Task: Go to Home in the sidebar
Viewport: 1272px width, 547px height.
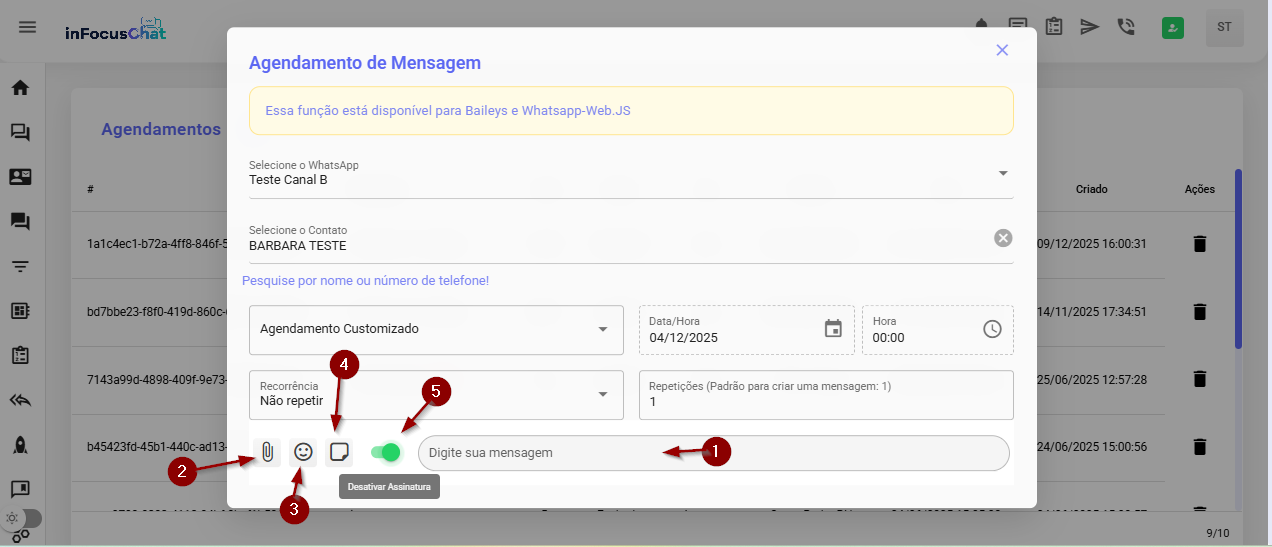Action: pyautogui.click(x=20, y=88)
